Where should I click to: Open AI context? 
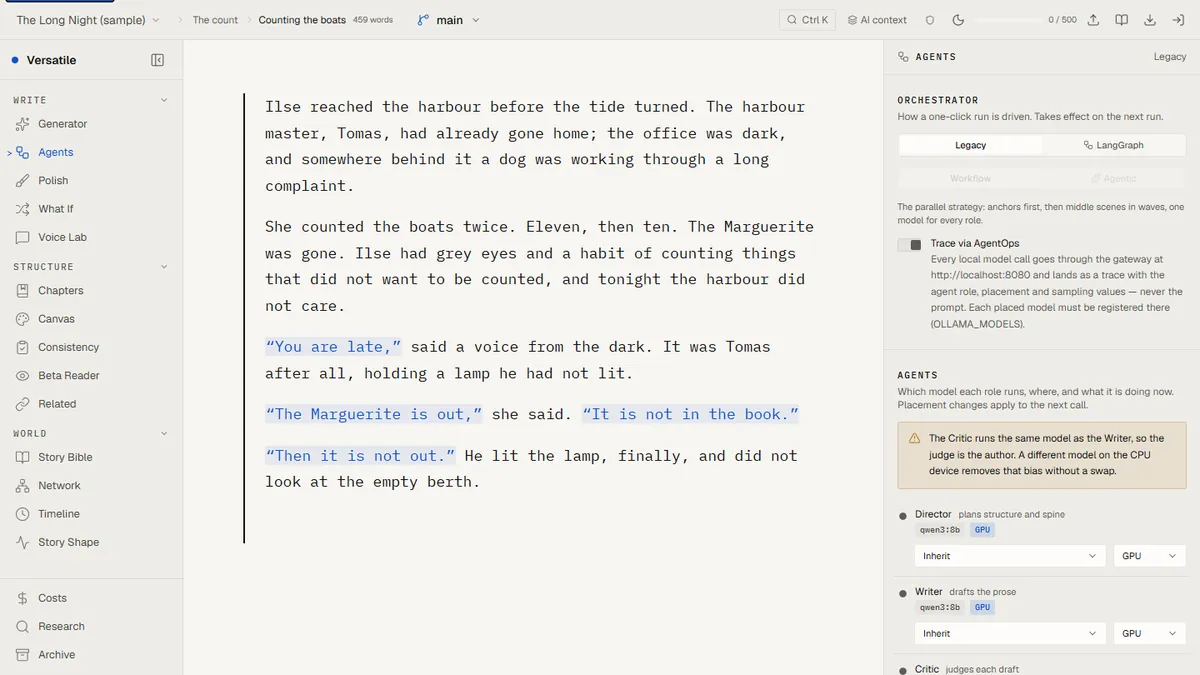pos(877,20)
